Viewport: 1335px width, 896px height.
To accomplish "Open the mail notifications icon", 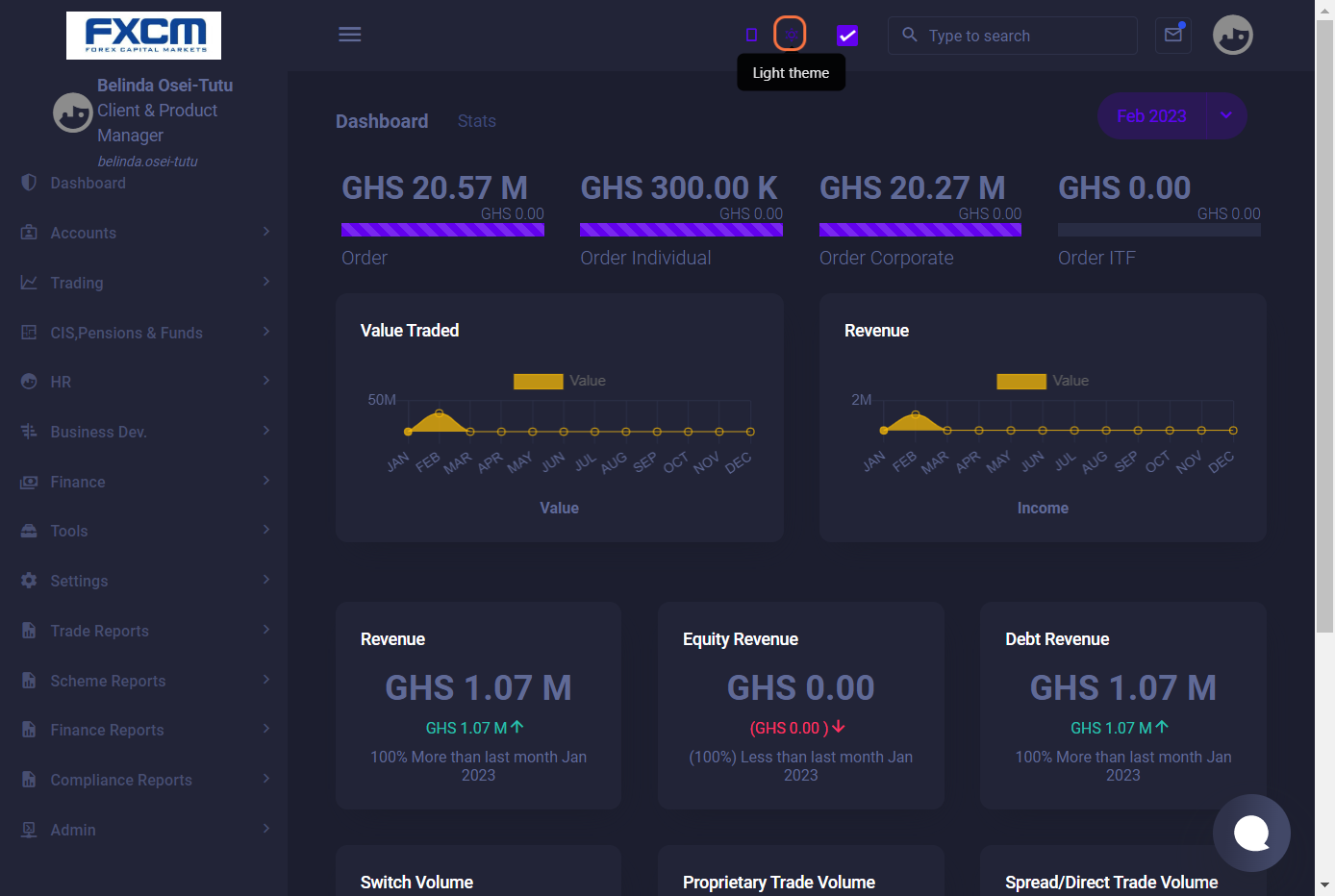I will [x=1173, y=35].
